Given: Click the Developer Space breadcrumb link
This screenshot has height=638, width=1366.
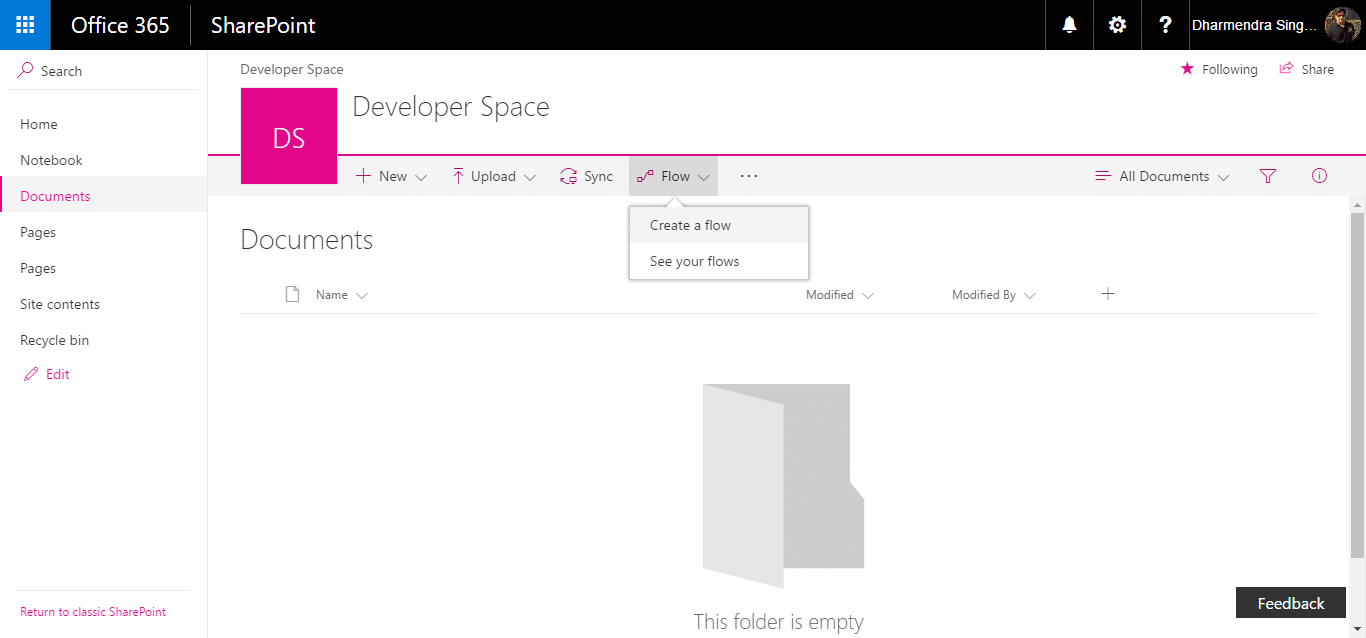Looking at the screenshot, I should point(292,69).
